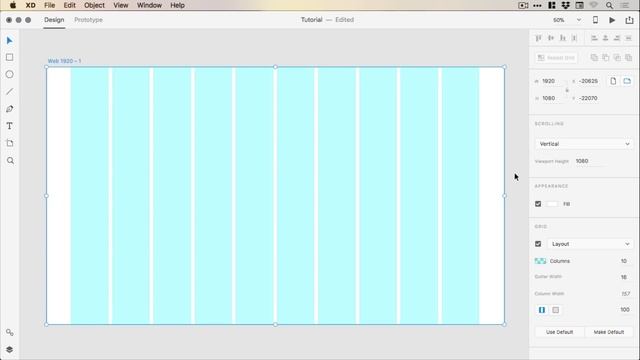The height and width of the screenshot is (360, 640).
Task: Click the artboard height field 1080
Action: (552, 98)
